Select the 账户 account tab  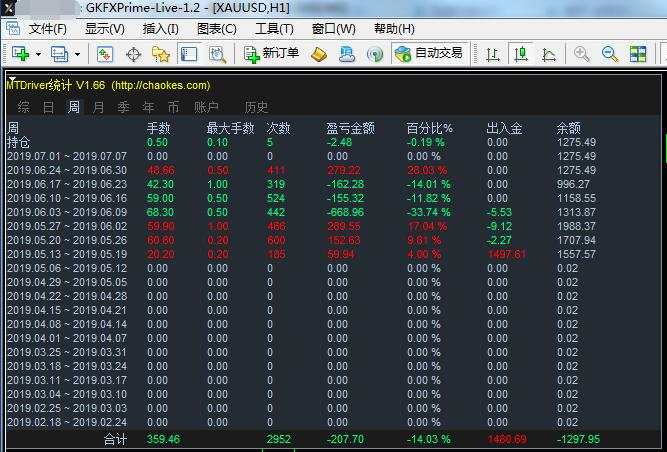(206, 107)
